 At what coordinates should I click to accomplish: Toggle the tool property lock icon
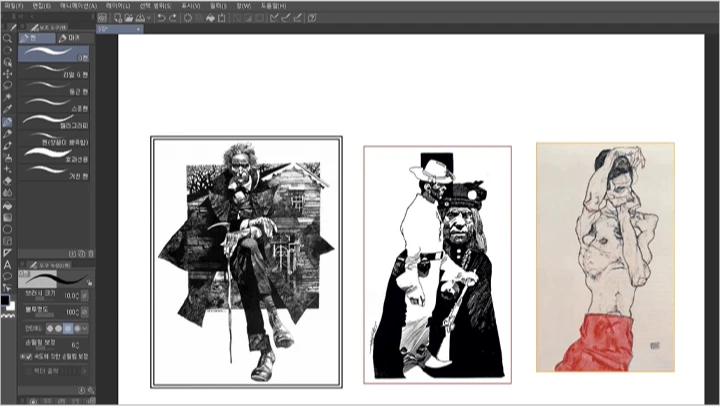(89, 282)
